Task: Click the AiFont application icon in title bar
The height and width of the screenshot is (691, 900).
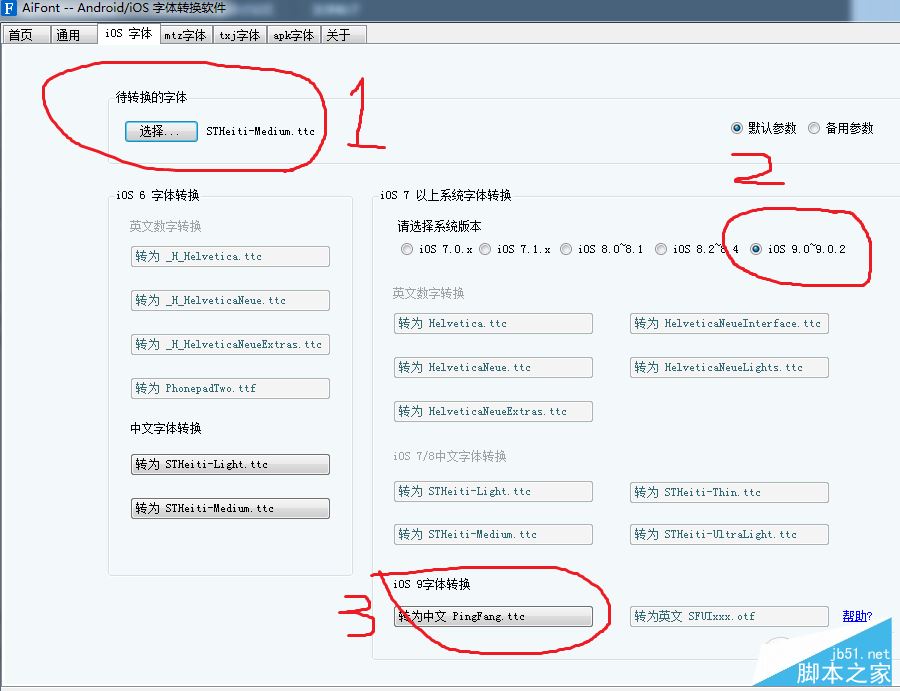Action: click(10, 9)
